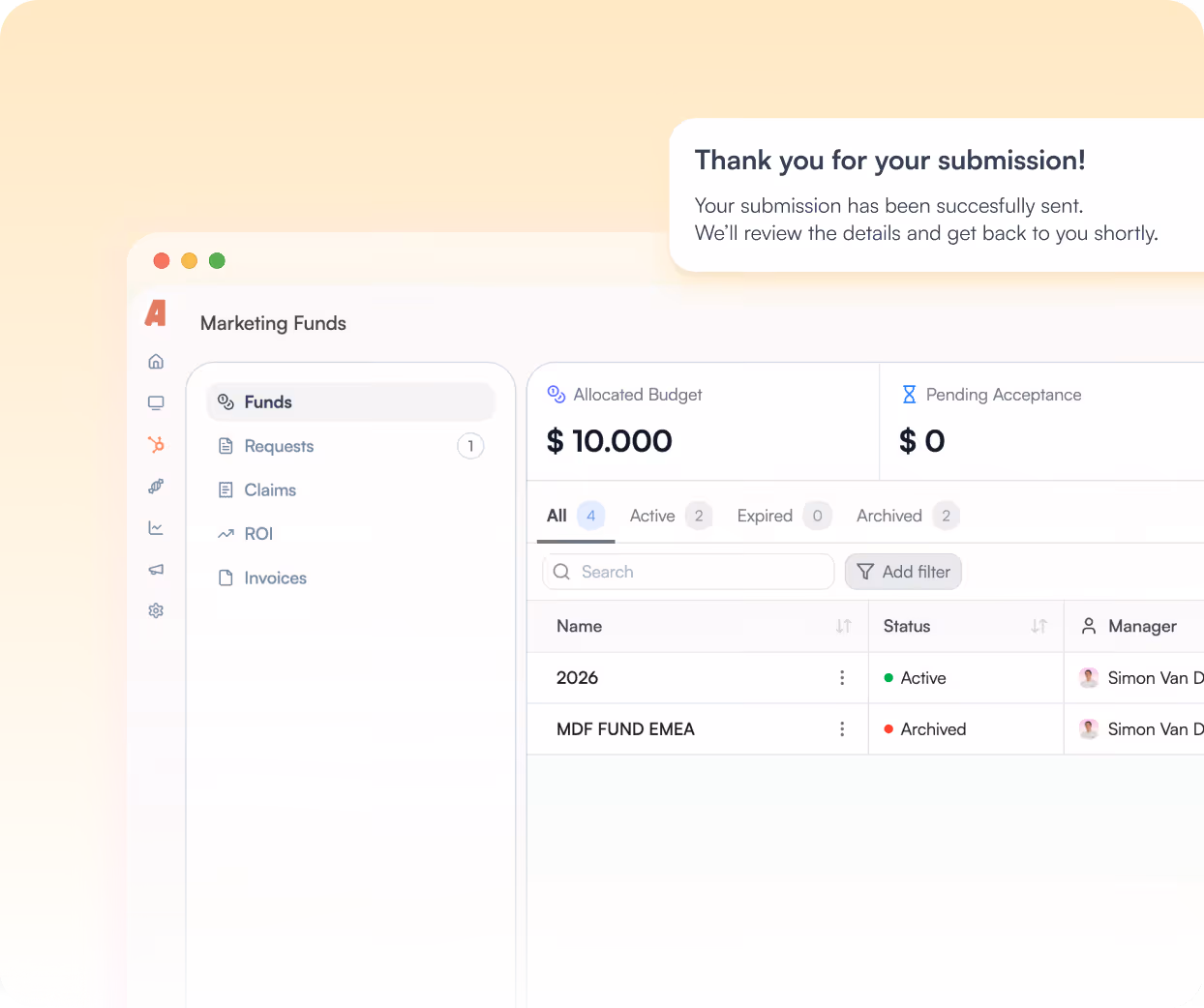This screenshot has width=1204, height=1008.
Task: Open the link/integration icon in sidebar
Action: pos(156,486)
